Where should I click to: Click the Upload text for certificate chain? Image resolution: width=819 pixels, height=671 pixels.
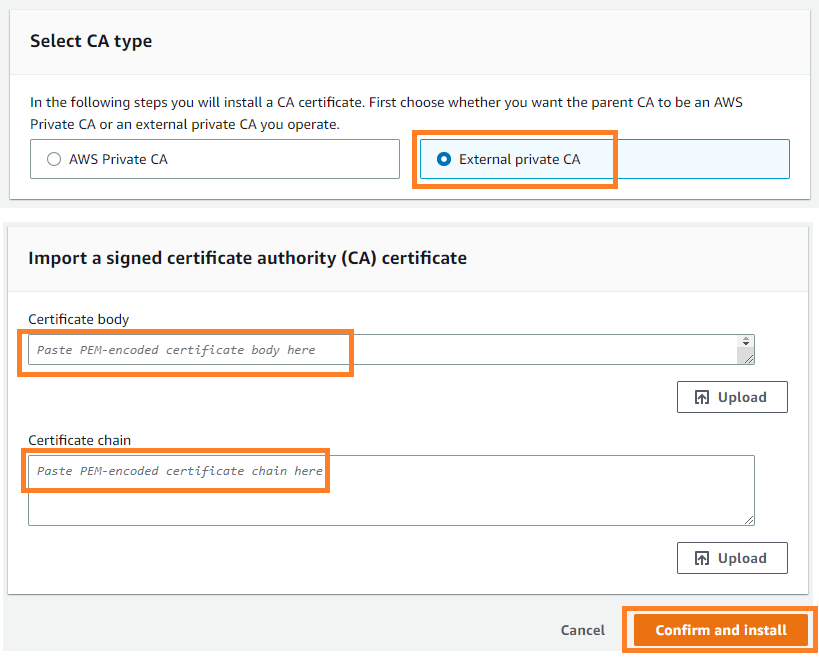pyautogui.click(x=742, y=558)
